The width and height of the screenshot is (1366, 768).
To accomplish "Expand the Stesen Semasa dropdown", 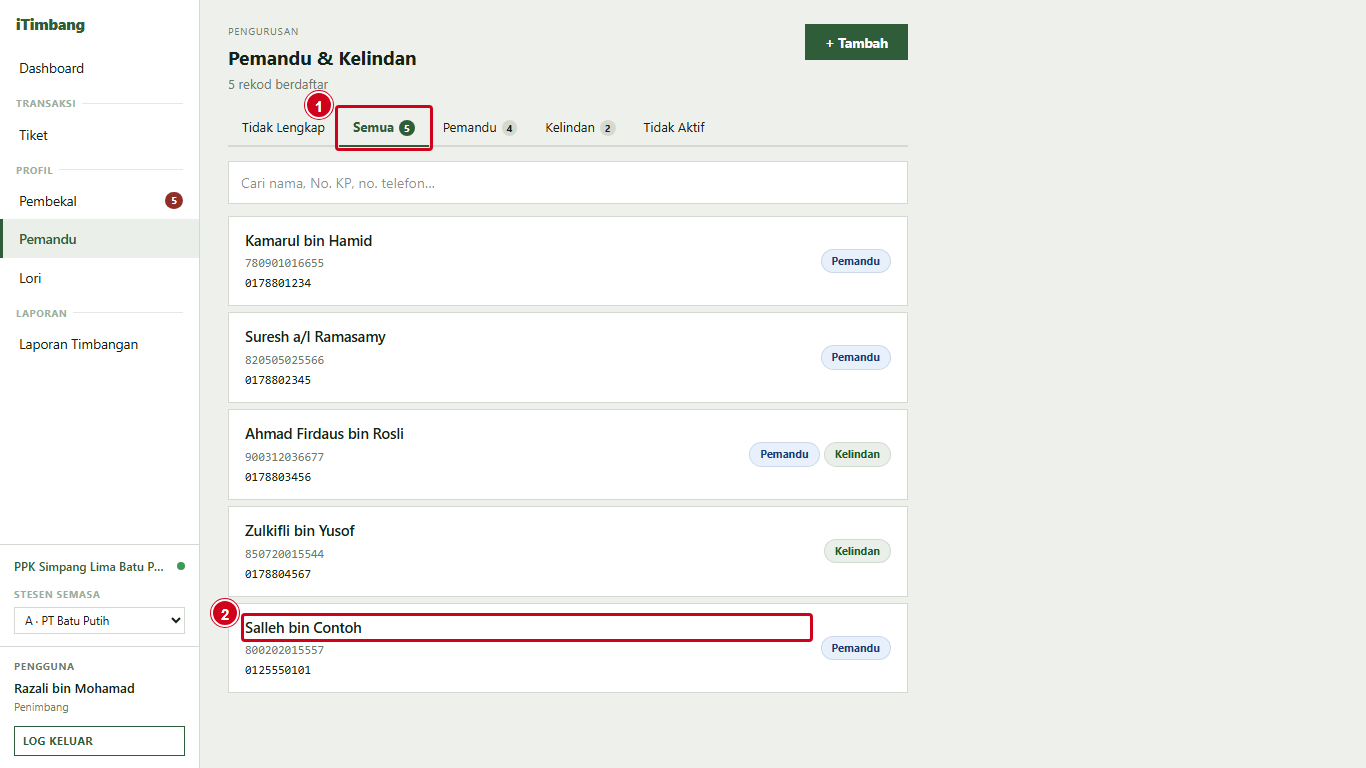I will tap(99, 620).
